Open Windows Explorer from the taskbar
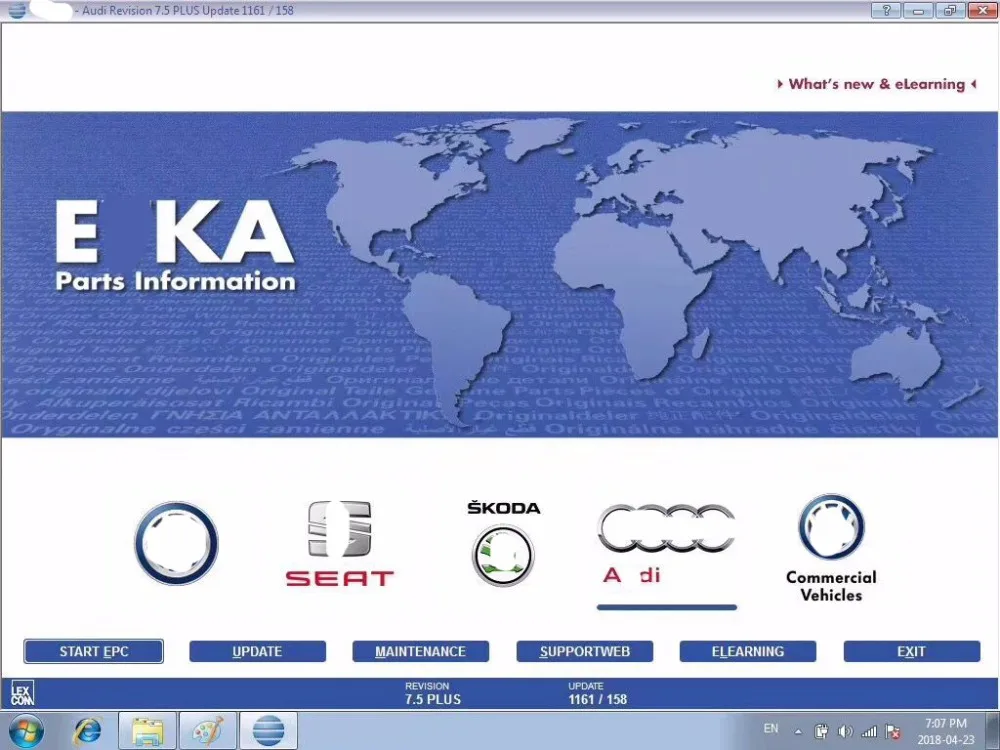Viewport: 1000px width, 750px height. click(147, 732)
